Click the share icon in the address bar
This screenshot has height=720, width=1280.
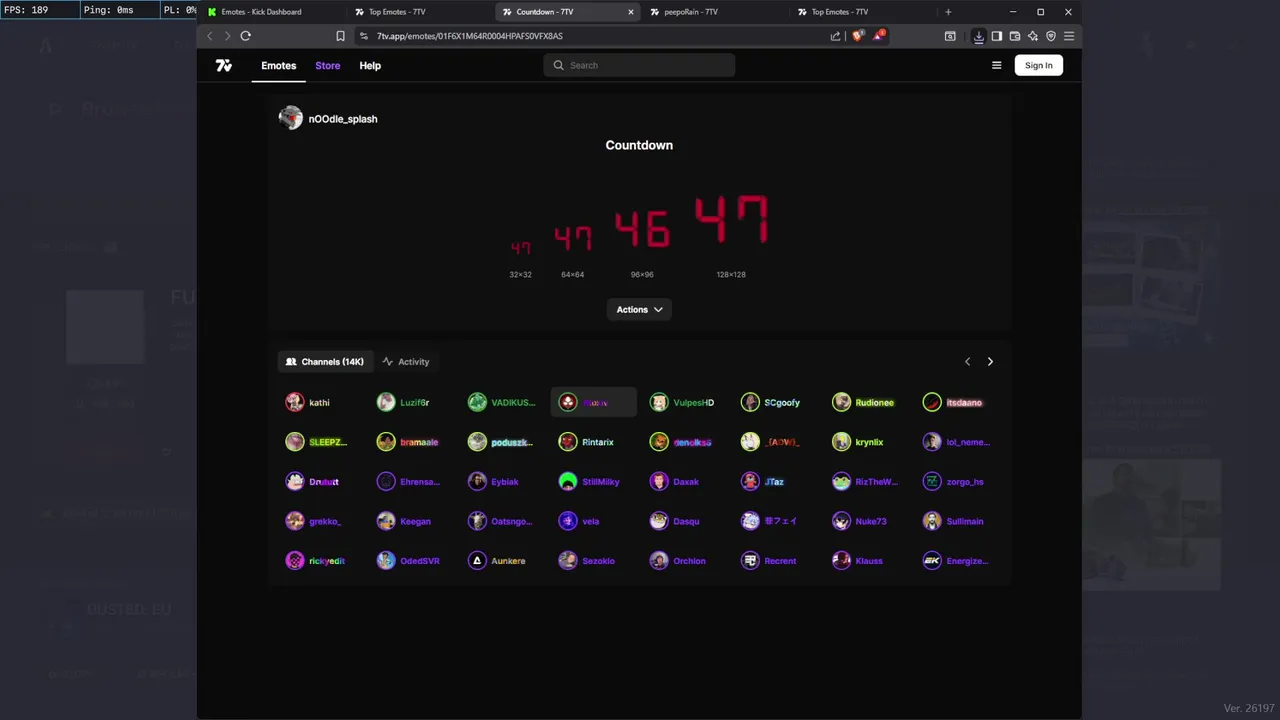[835, 36]
